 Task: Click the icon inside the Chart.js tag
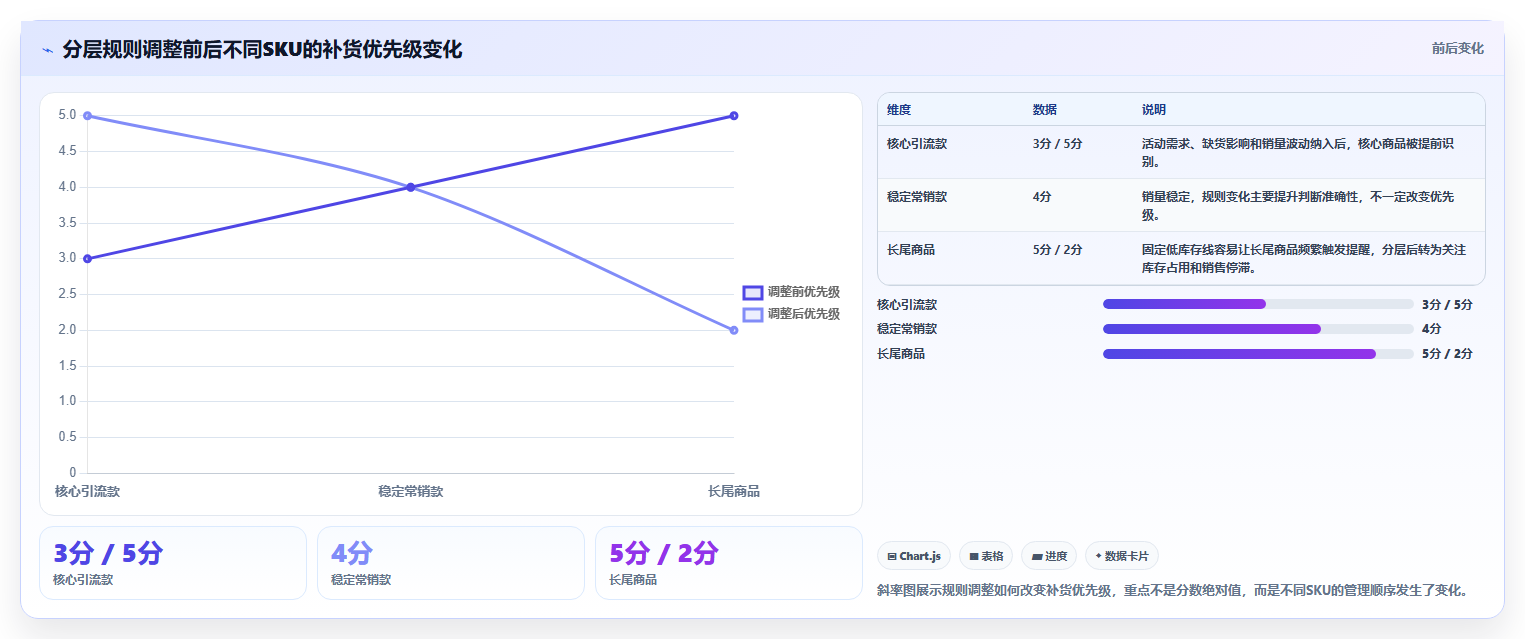[892, 556]
